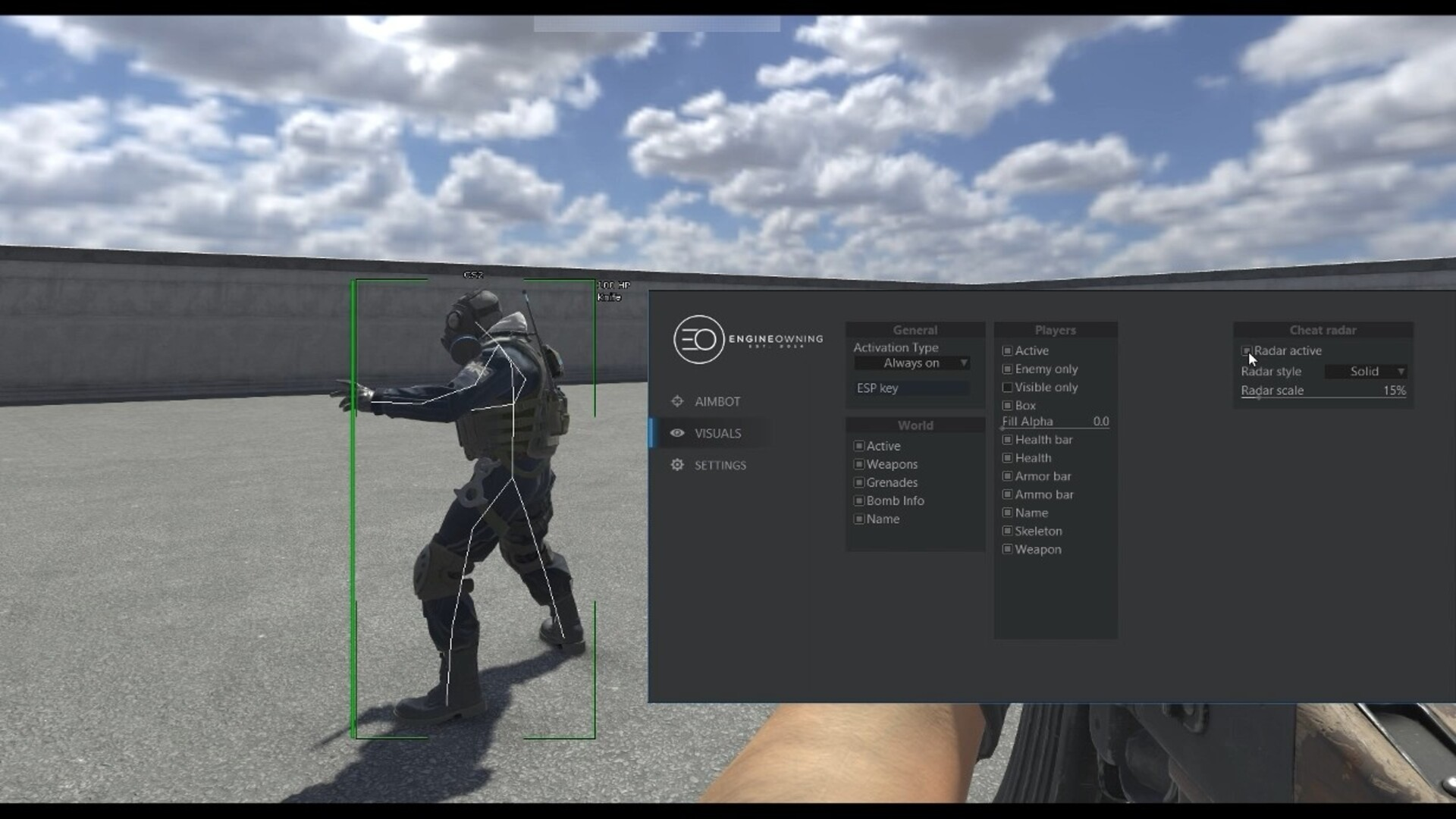Image resolution: width=1456 pixels, height=819 pixels.
Task: Toggle the Radar active checkbox
Action: click(1246, 351)
